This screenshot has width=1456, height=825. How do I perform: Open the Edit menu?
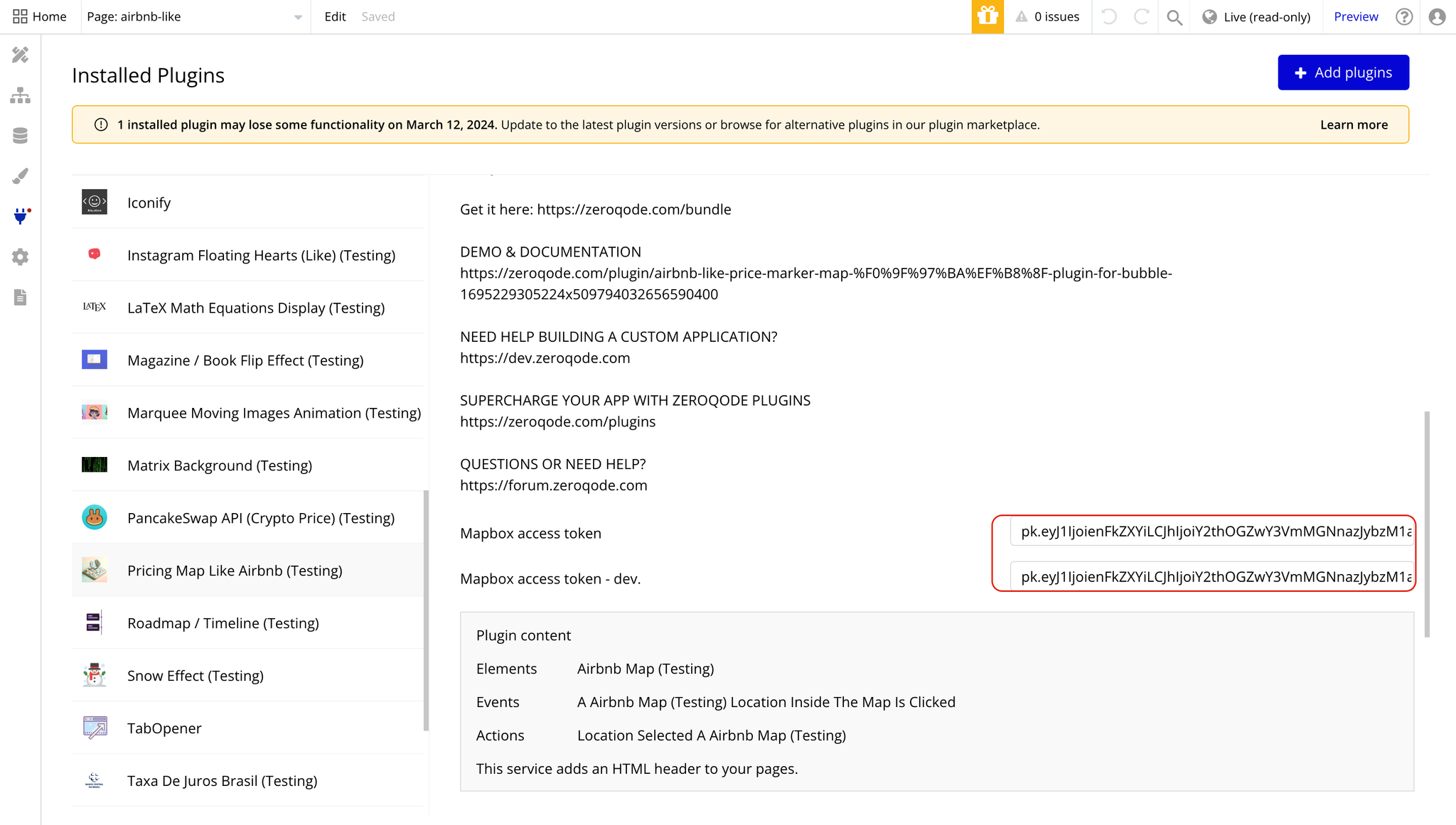(x=335, y=16)
